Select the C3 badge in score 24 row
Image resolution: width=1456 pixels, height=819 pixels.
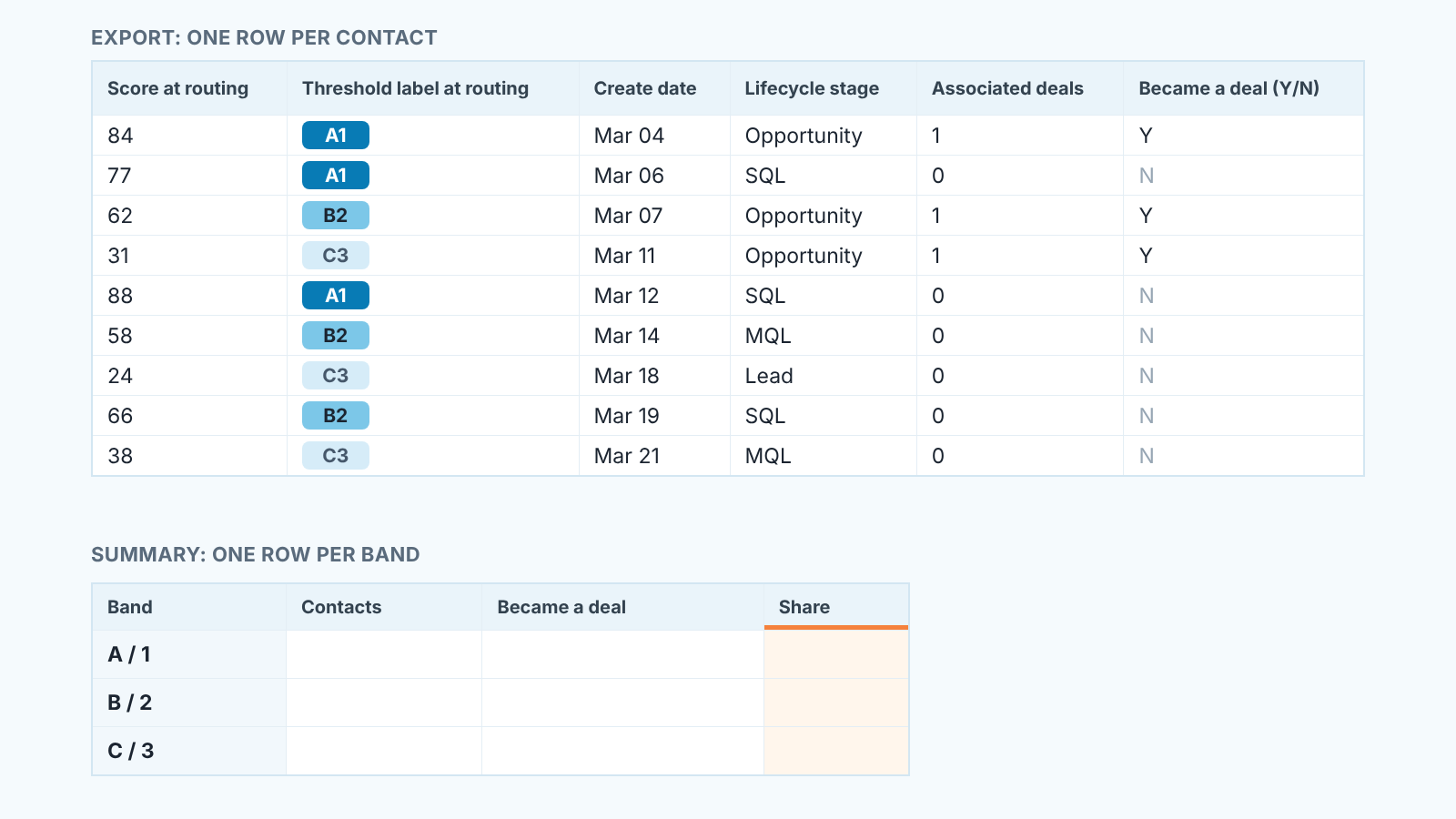pos(336,376)
